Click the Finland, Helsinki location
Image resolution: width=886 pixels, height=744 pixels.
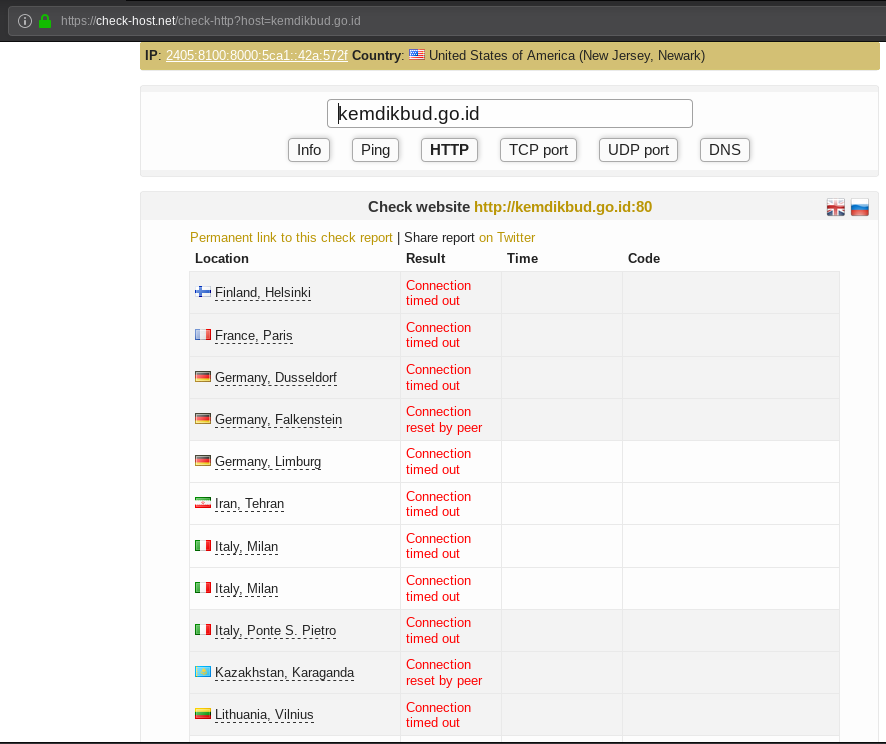point(263,293)
